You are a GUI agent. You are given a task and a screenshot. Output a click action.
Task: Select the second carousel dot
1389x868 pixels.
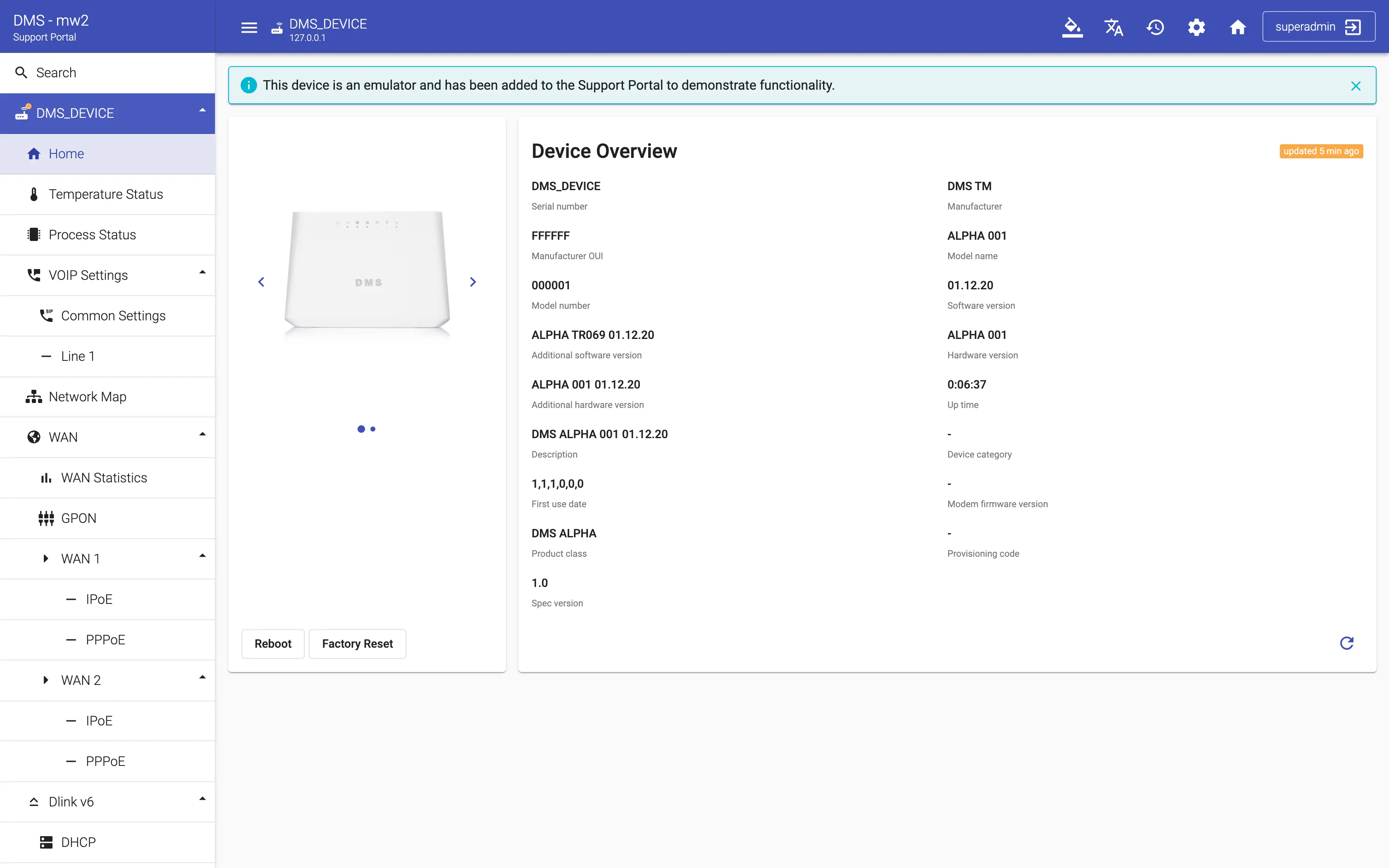click(x=373, y=429)
